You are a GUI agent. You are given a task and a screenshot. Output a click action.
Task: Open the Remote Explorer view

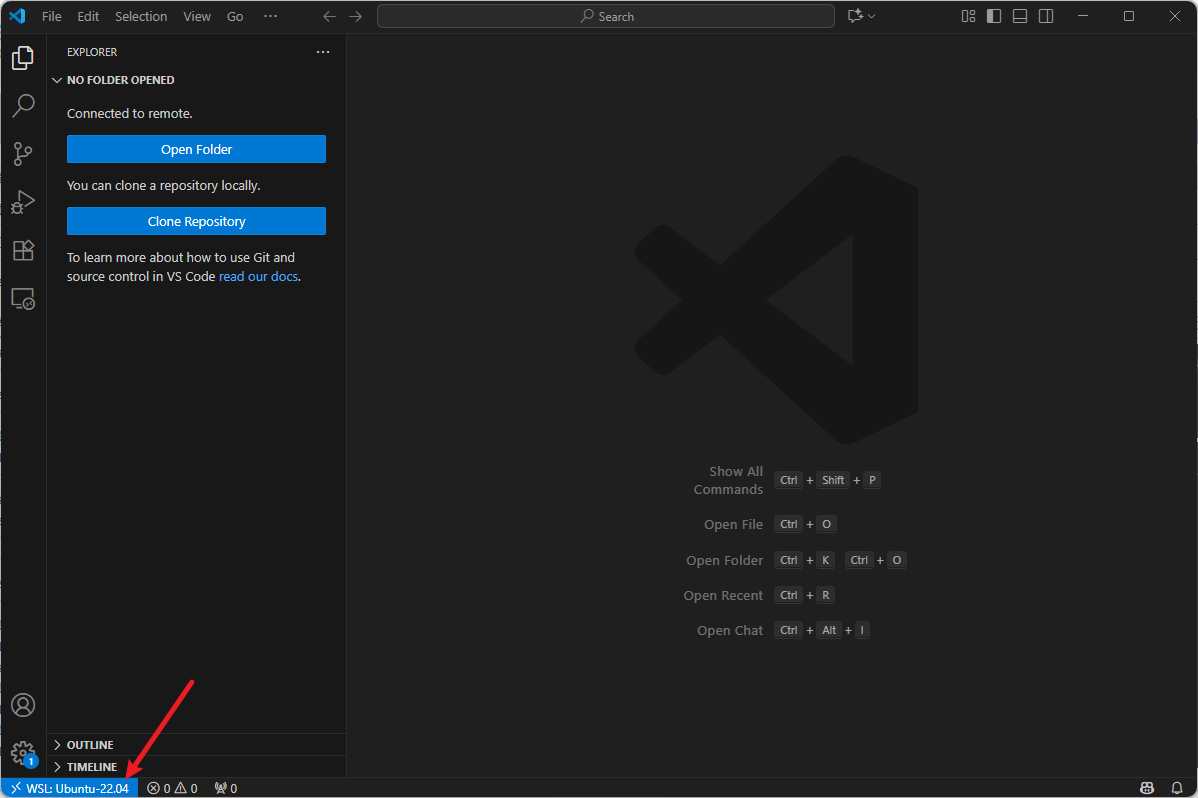[23, 299]
